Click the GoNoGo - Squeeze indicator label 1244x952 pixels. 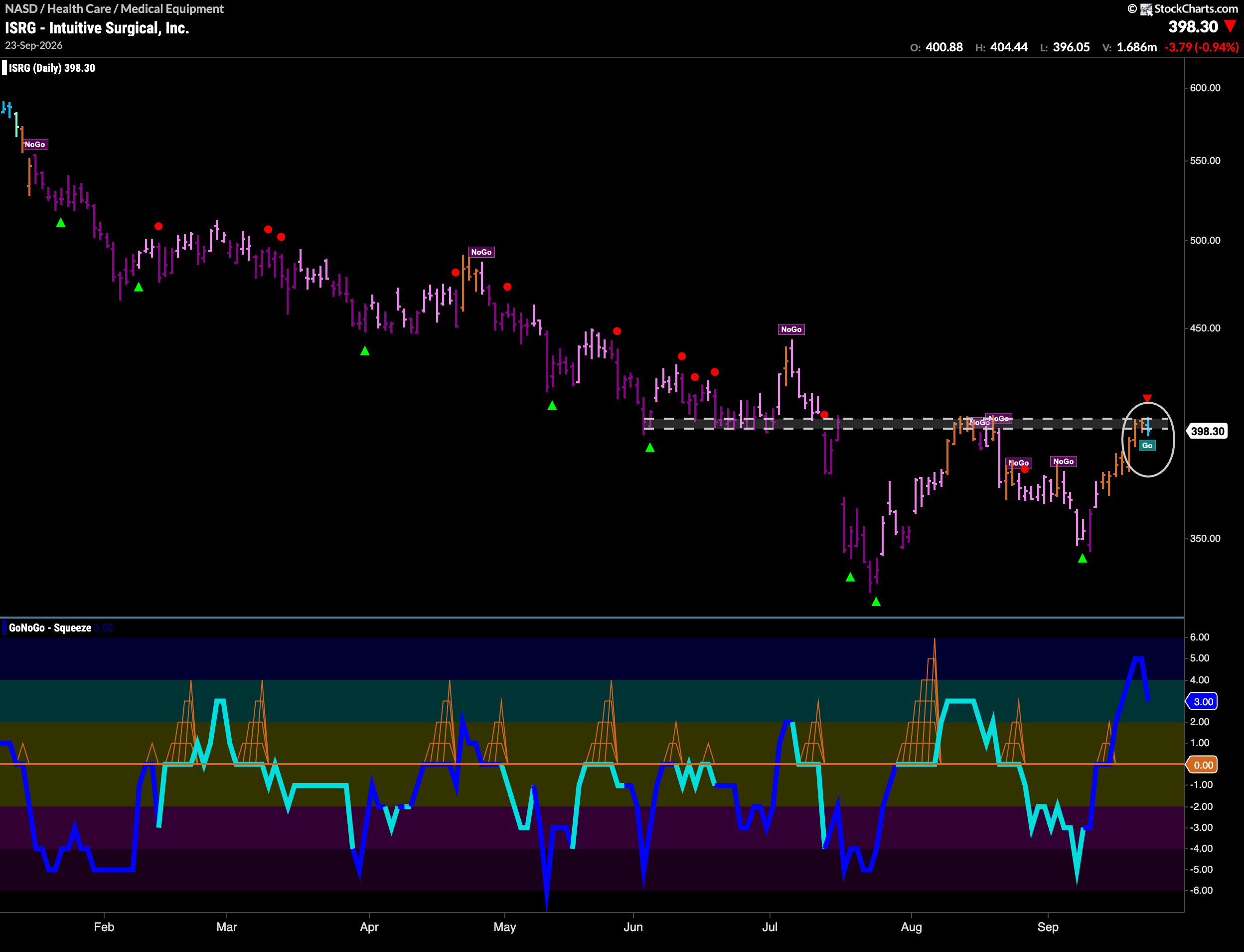(x=50, y=628)
